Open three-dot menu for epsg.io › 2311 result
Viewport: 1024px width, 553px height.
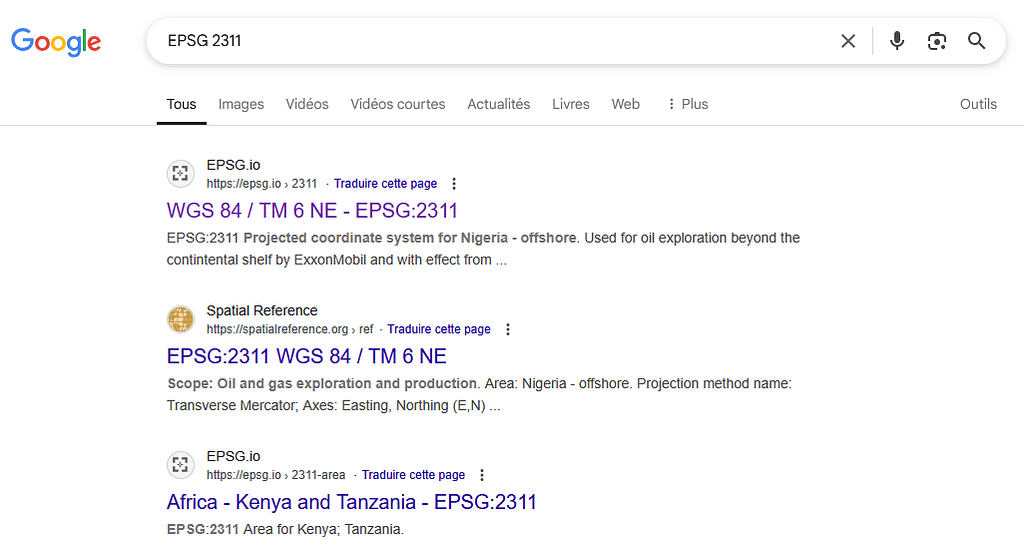click(x=454, y=183)
